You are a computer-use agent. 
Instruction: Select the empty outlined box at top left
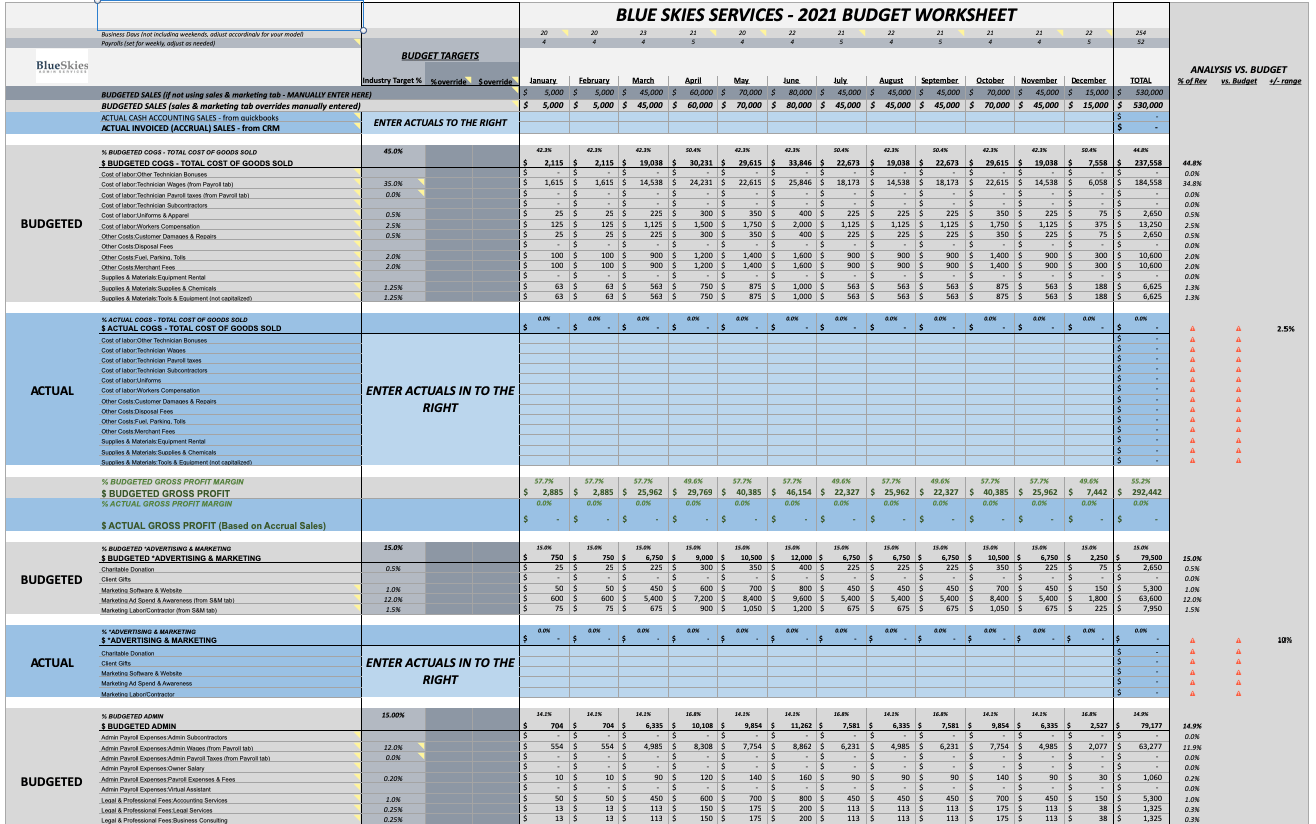point(229,15)
